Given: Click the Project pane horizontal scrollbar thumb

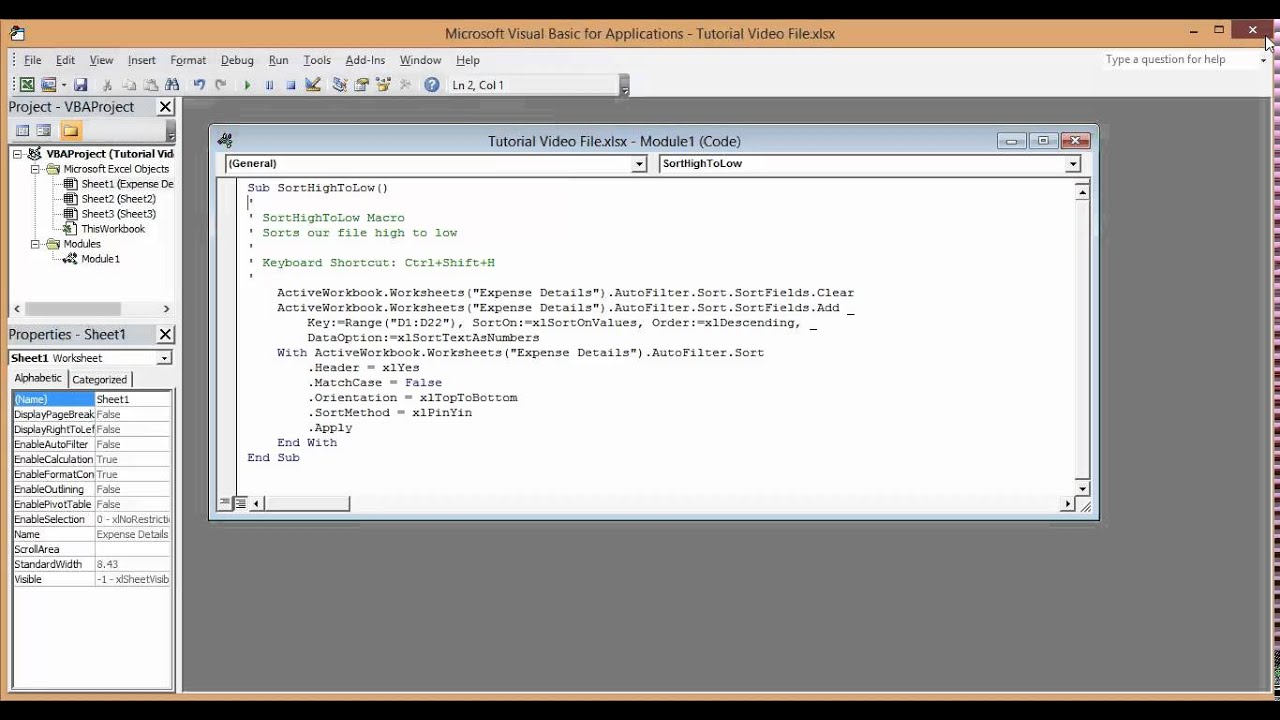Looking at the screenshot, I should (73, 309).
